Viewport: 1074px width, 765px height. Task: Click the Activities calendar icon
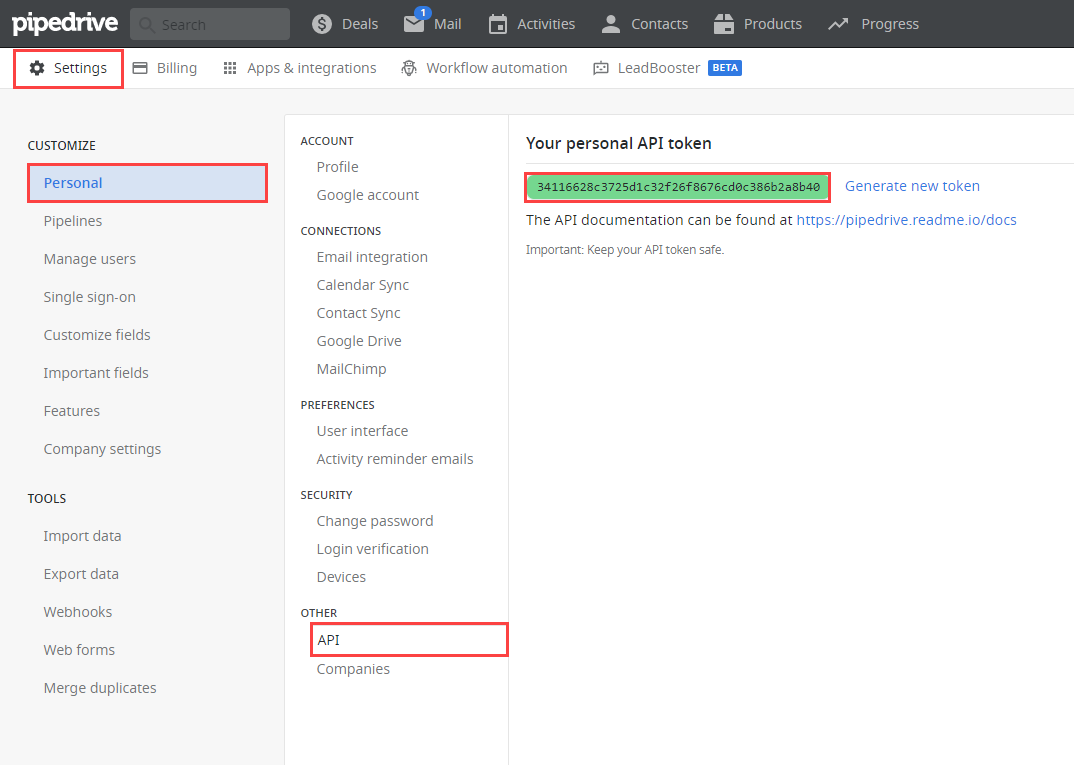click(498, 24)
